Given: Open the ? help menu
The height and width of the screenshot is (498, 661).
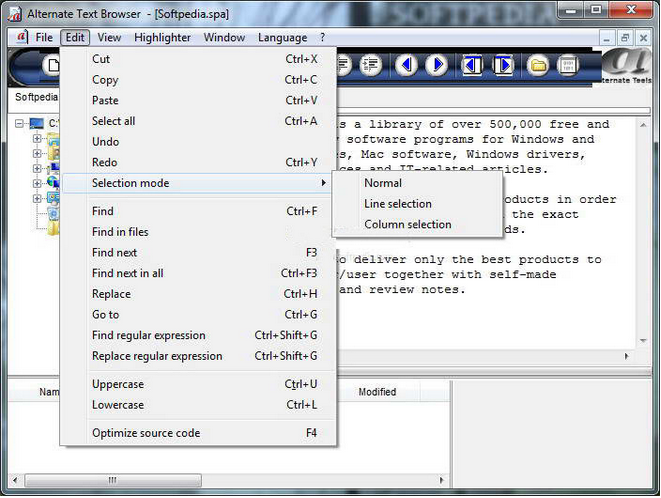Looking at the screenshot, I should coord(322,38).
